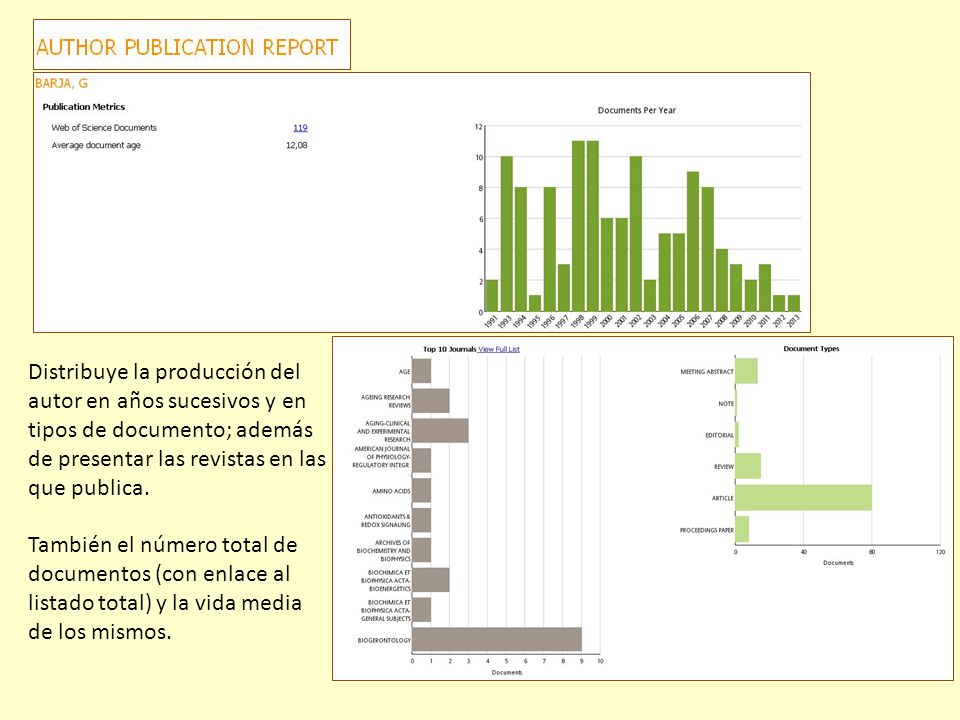Click the MEETING ABSTRACT document type bar
Image resolution: width=960 pixels, height=720 pixels.
coord(746,371)
